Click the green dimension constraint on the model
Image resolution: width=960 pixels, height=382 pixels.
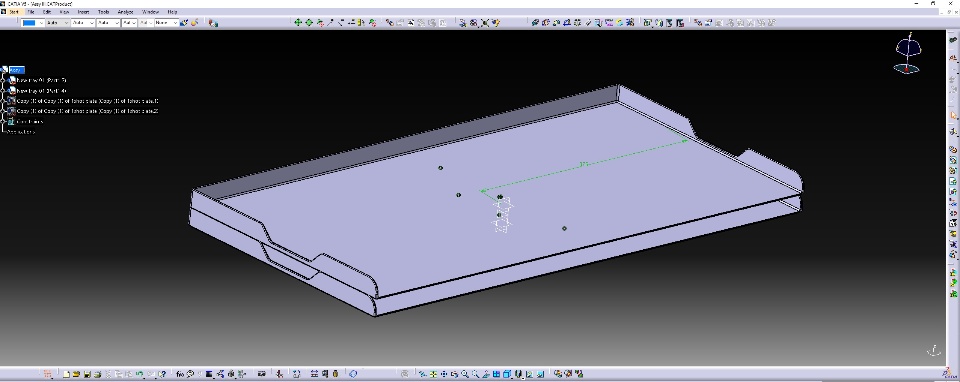[584, 164]
